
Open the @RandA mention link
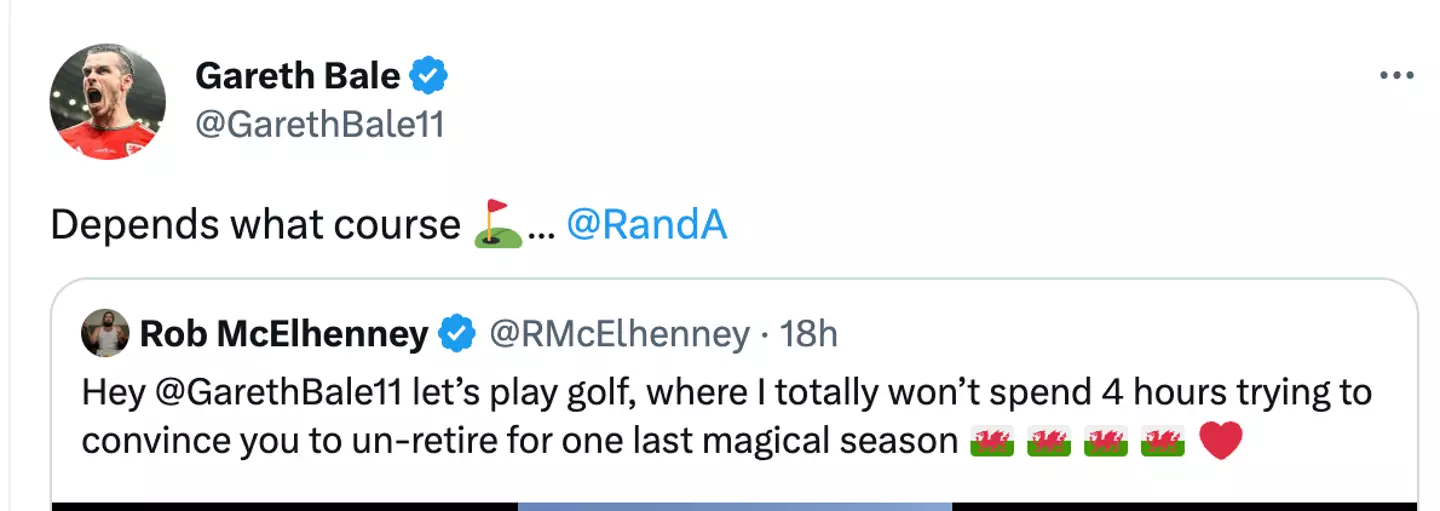pos(646,225)
